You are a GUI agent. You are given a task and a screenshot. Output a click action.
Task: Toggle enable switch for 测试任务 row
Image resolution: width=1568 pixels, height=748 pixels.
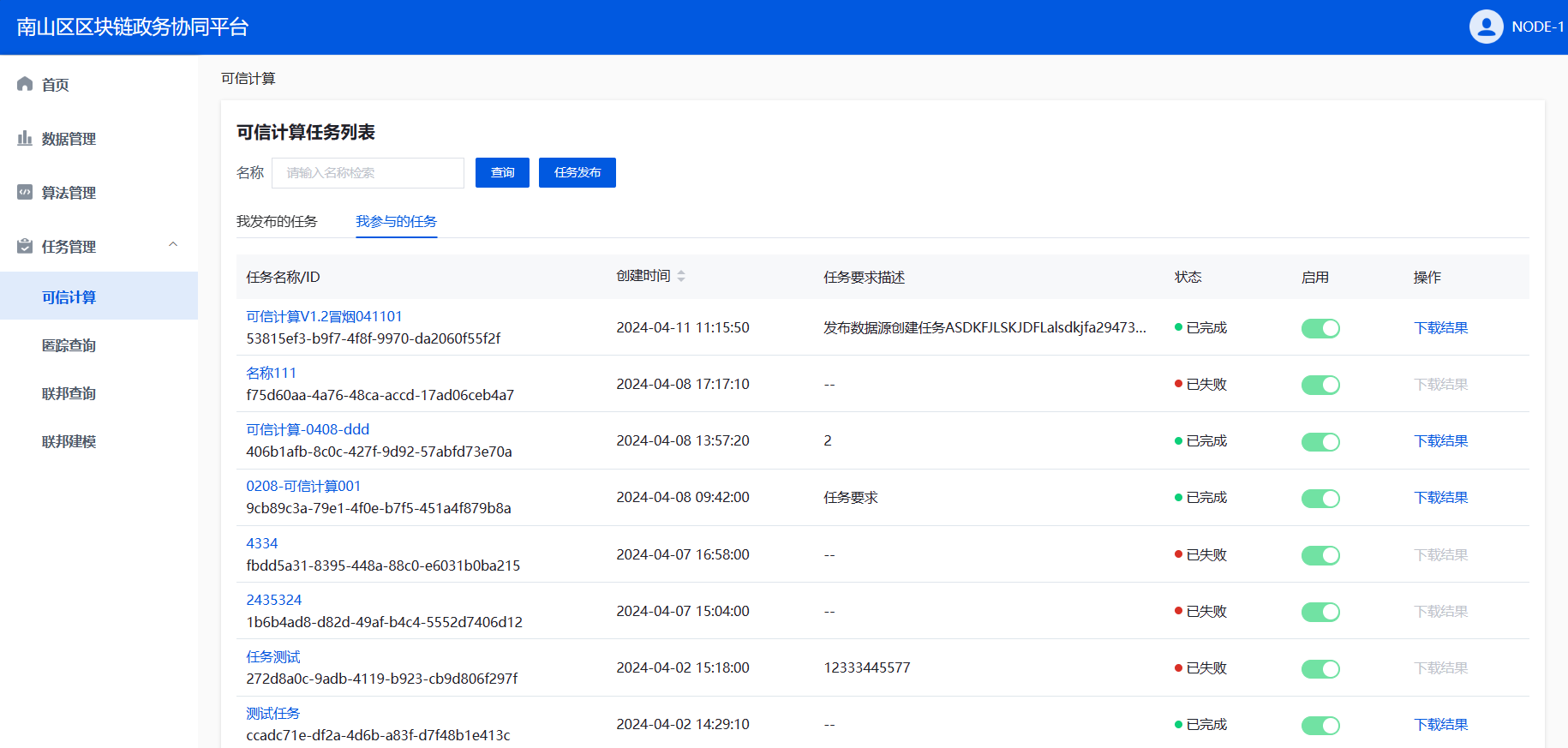[1320, 726]
